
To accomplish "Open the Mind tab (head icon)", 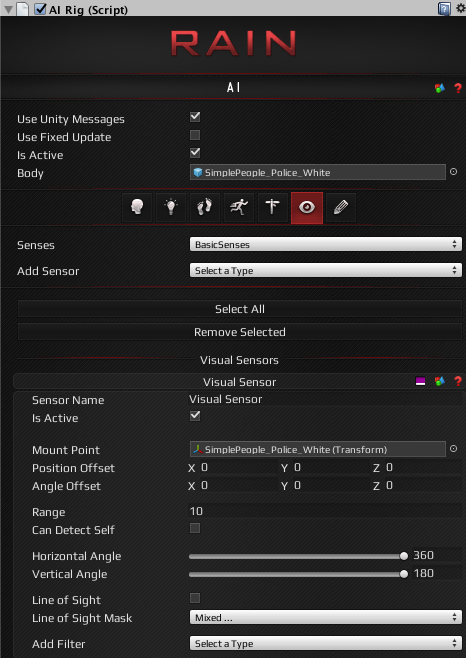I will pyautogui.click(x=137, y=207).
